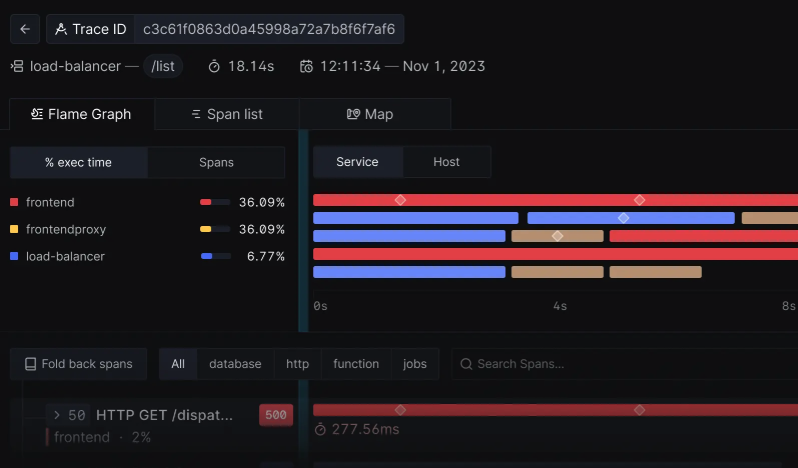Click the stopwatch icon beside 18.14s
798x468 pixels.
click(x=214, y=66)
